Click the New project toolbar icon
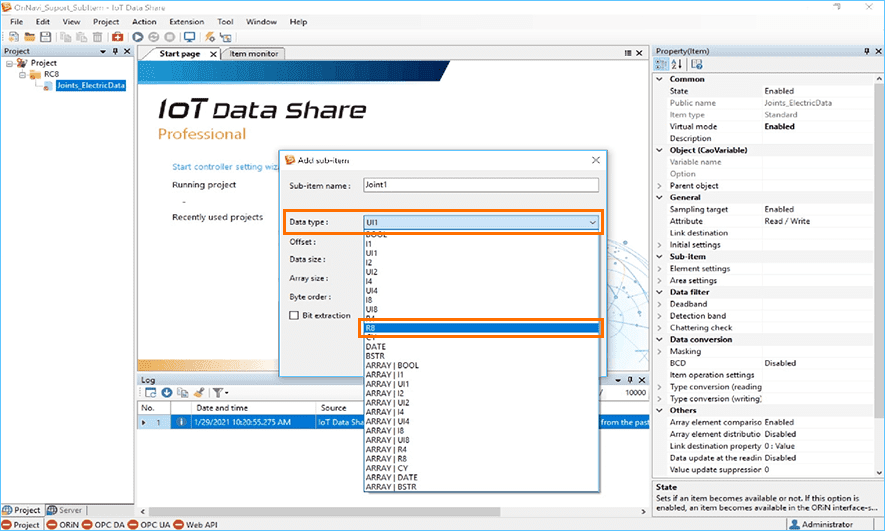The image size is (885, 531). [14, 37]
